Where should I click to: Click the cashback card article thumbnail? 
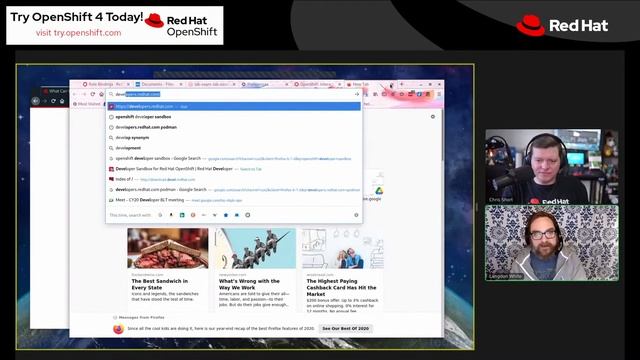(x=342, y=248)
